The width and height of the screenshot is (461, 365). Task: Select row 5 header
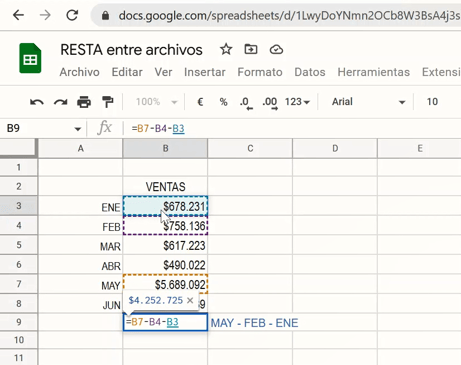point(19,245)
